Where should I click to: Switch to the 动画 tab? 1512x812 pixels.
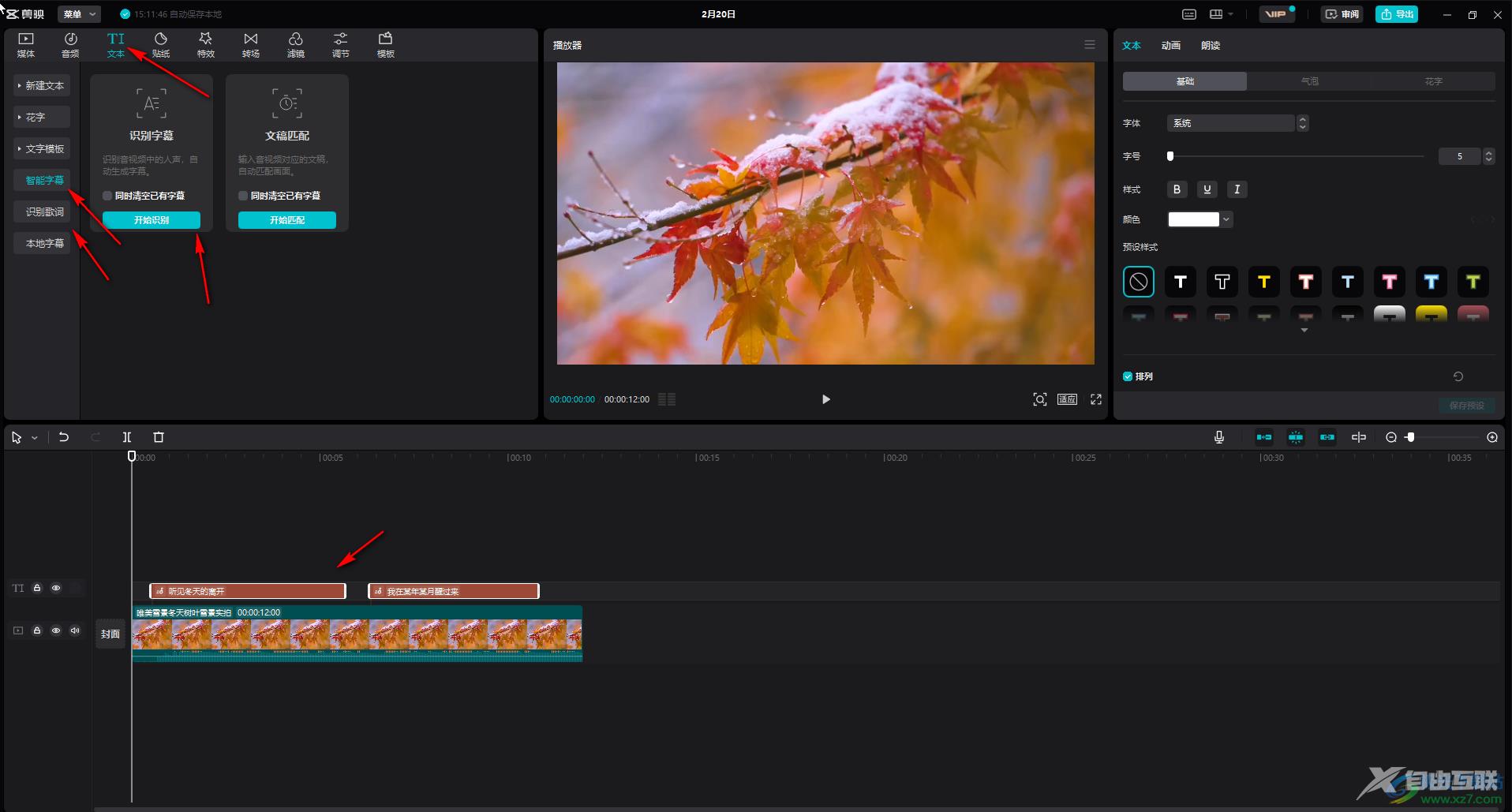1171,46
